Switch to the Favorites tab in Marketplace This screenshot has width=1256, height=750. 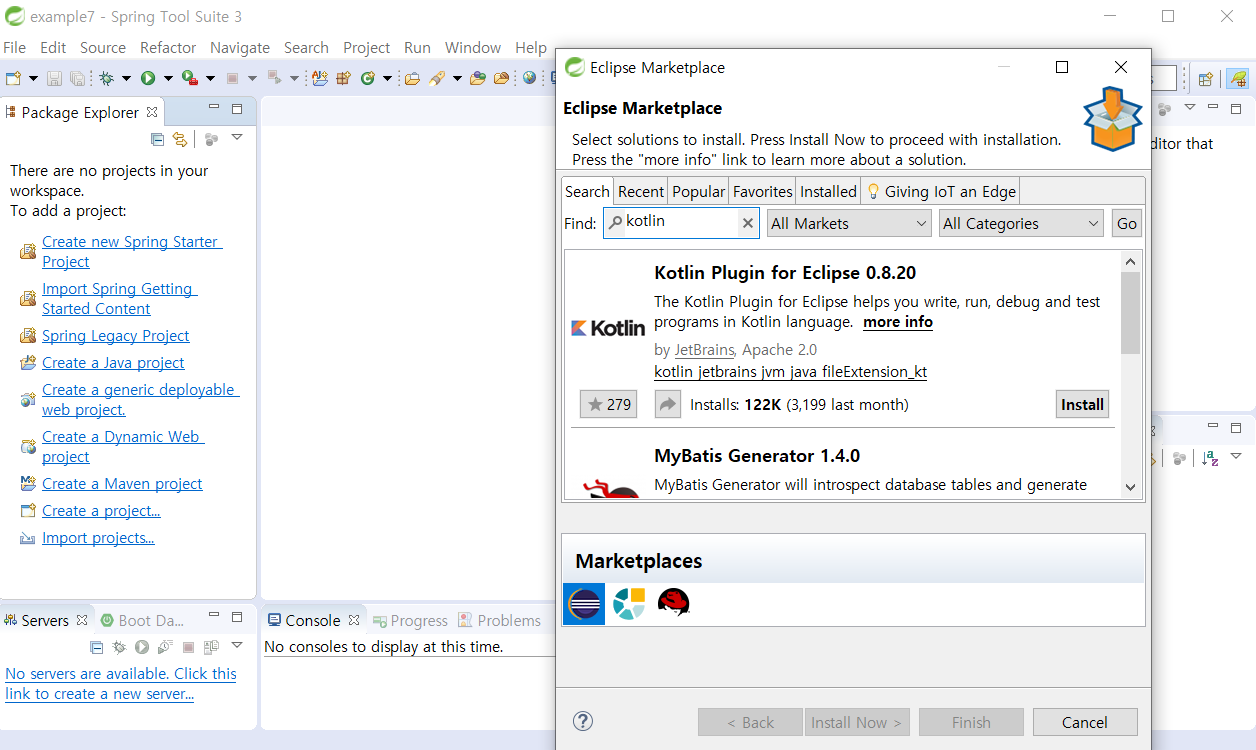coord(763,191)
